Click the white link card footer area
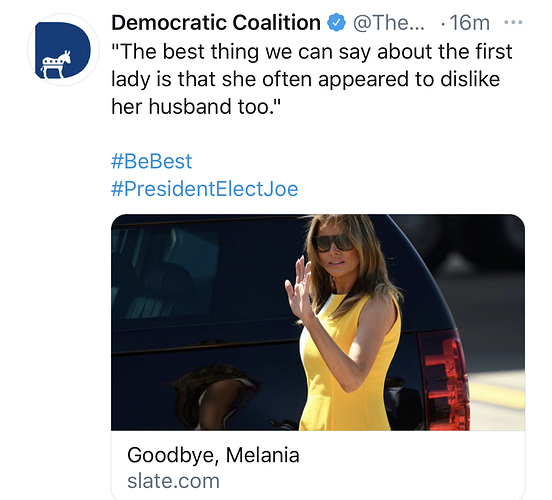 318,465
